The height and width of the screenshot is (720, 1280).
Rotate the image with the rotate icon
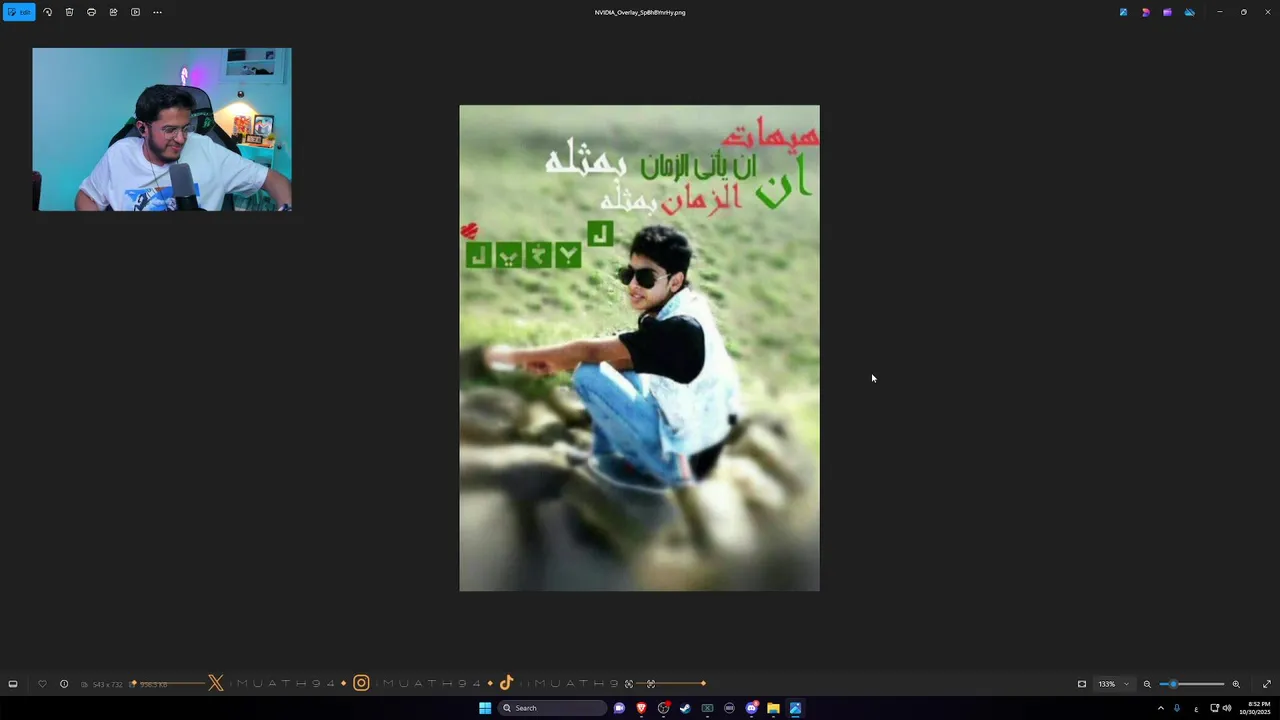point(47,12)
